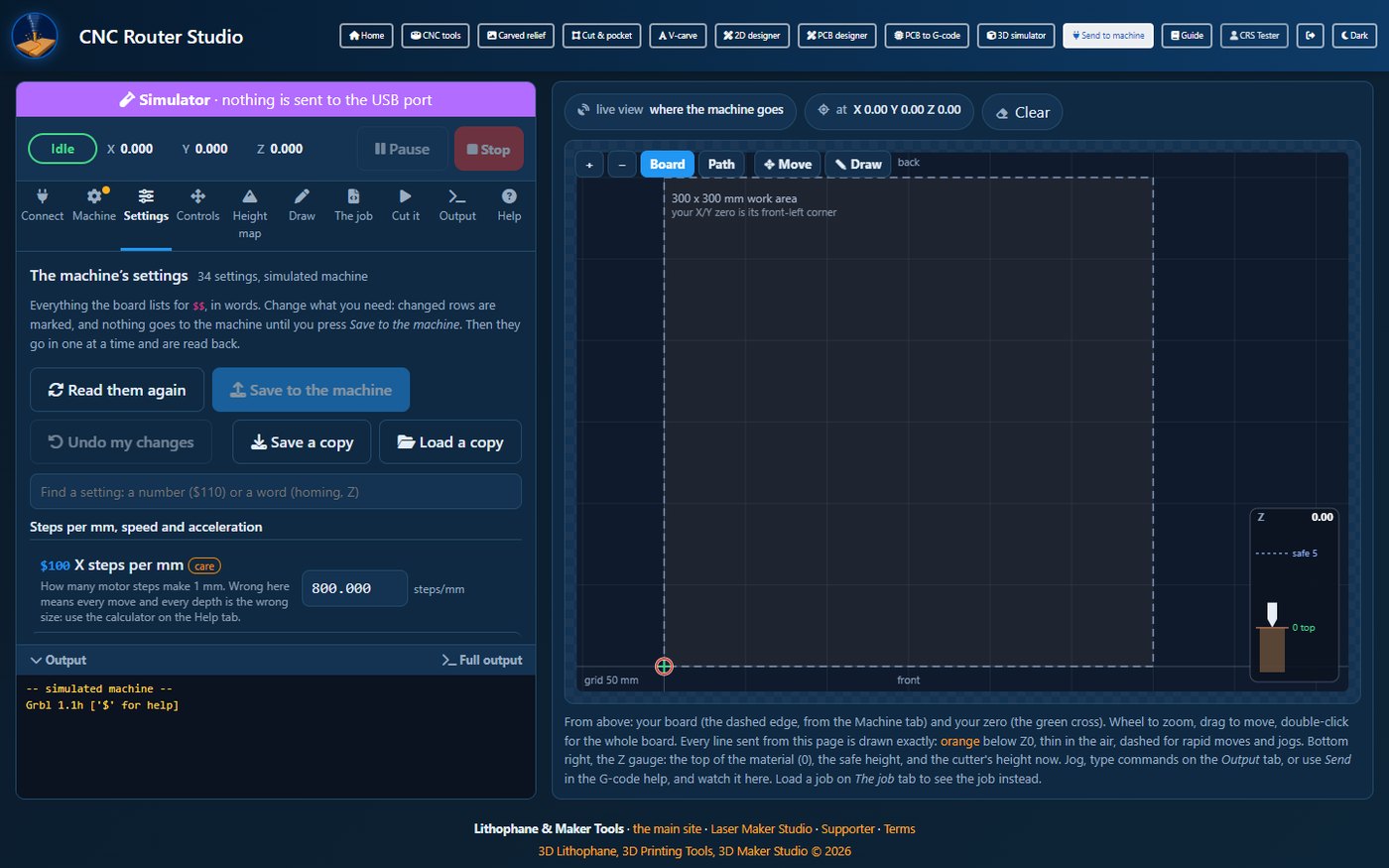Pause the machine

402,149
